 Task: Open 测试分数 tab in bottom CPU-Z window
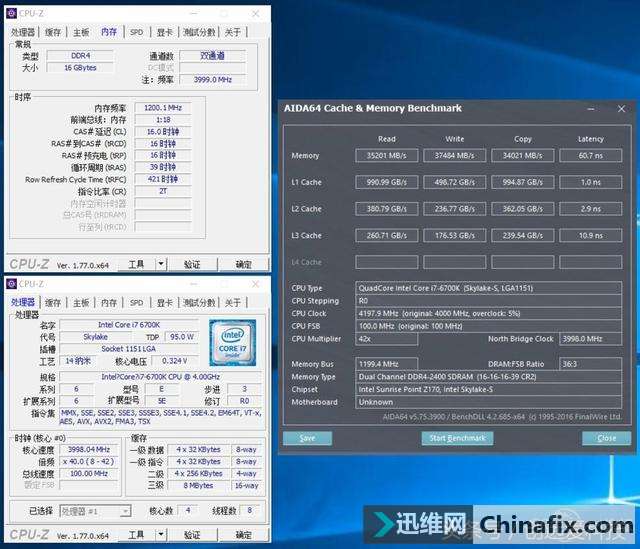(199, 302)
